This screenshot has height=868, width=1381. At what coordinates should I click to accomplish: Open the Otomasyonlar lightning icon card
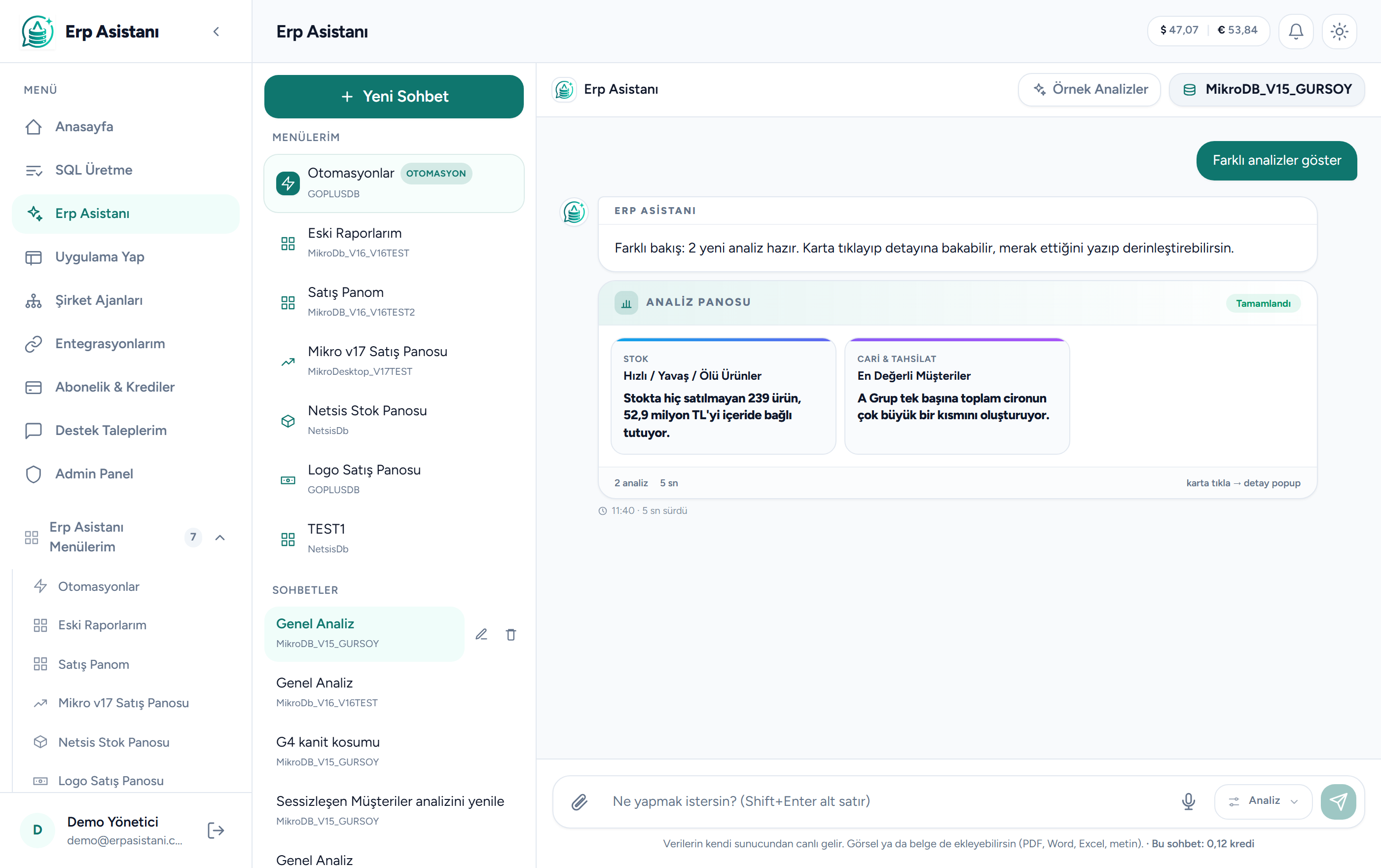tap(288, 183)
